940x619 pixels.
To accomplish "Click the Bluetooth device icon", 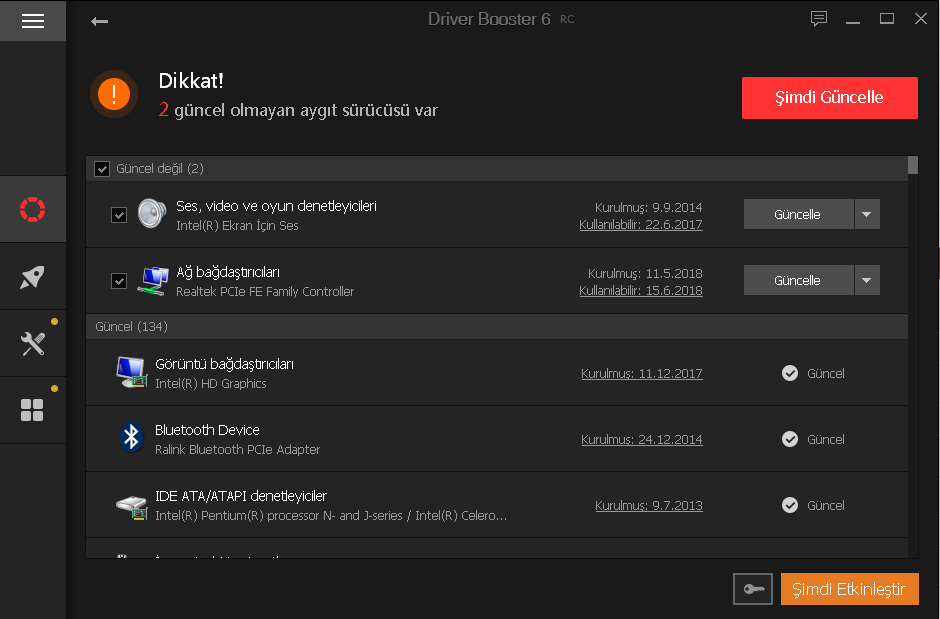I will (x=131, y=437).
